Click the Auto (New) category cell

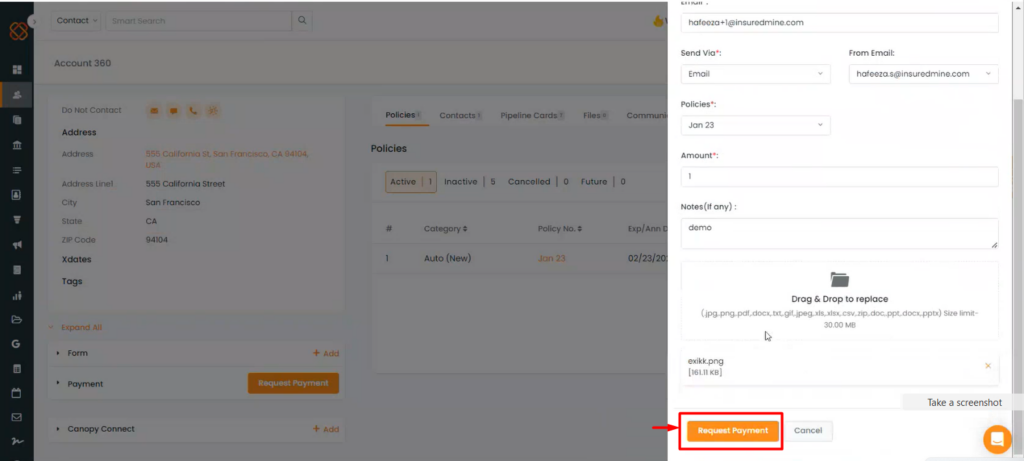click(447, 259)
